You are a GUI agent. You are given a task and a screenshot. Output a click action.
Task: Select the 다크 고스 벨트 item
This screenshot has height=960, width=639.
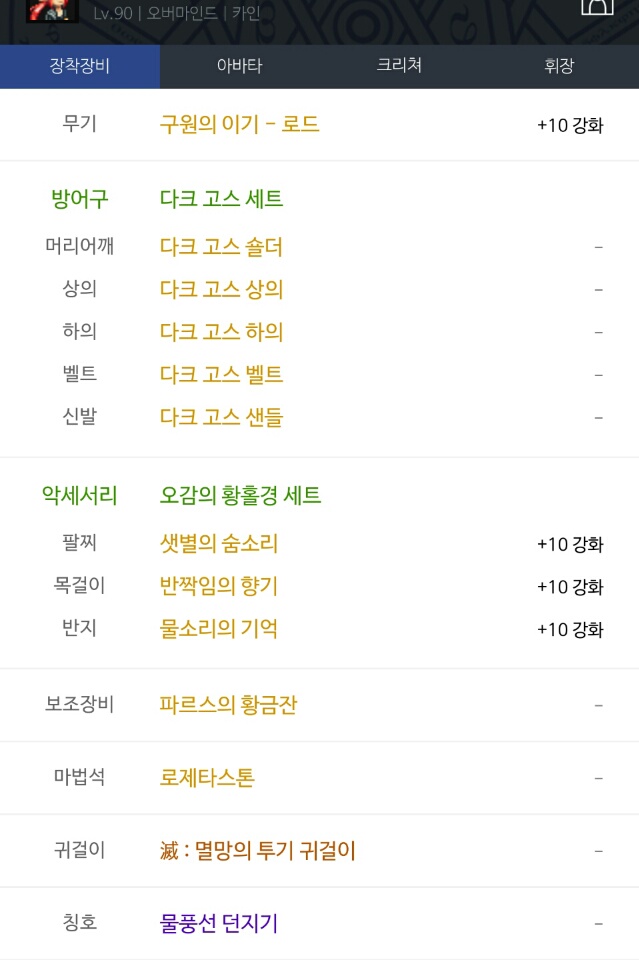(222, 374)
